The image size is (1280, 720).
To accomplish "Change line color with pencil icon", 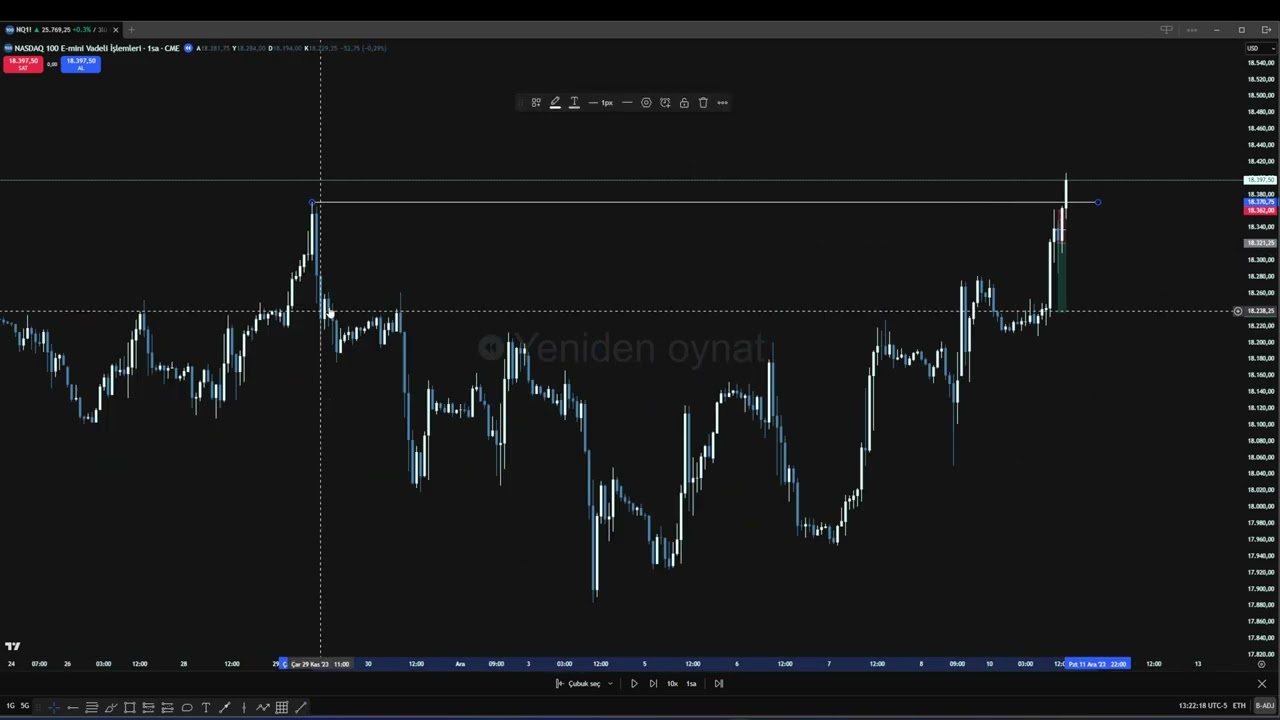I will pos(555,103).
